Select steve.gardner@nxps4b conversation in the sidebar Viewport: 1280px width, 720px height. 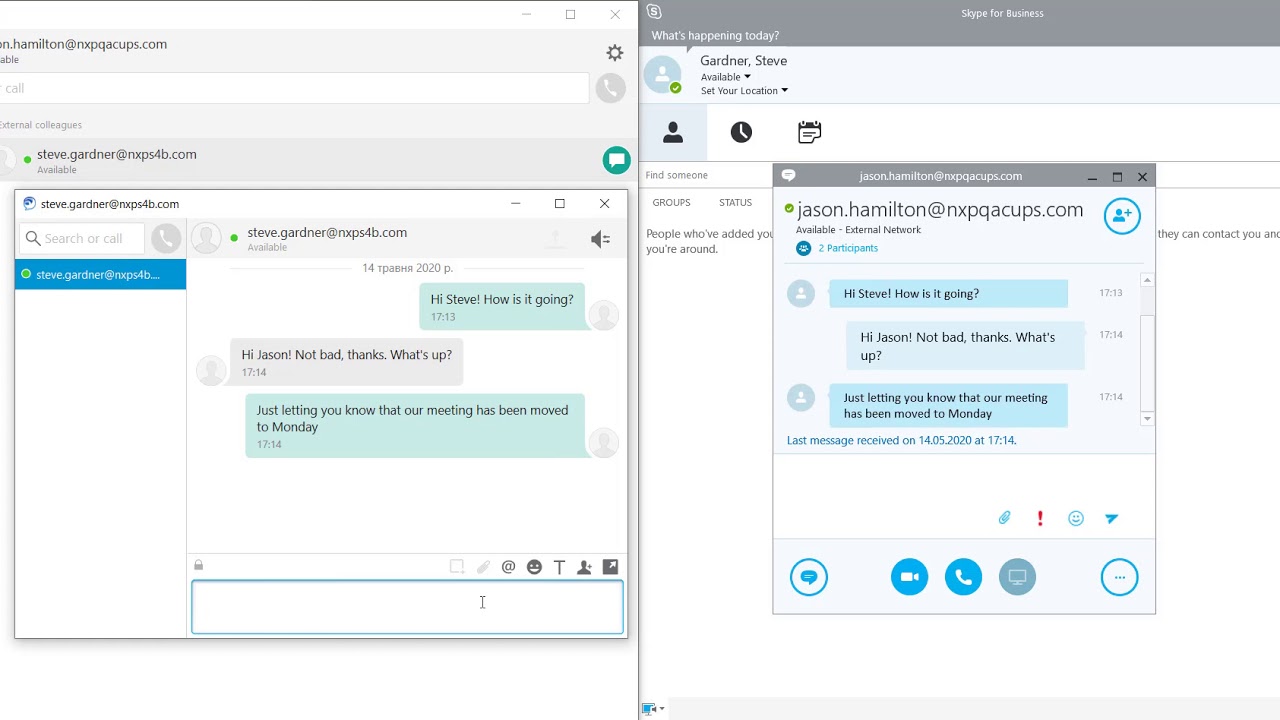(x=100, y=274)
